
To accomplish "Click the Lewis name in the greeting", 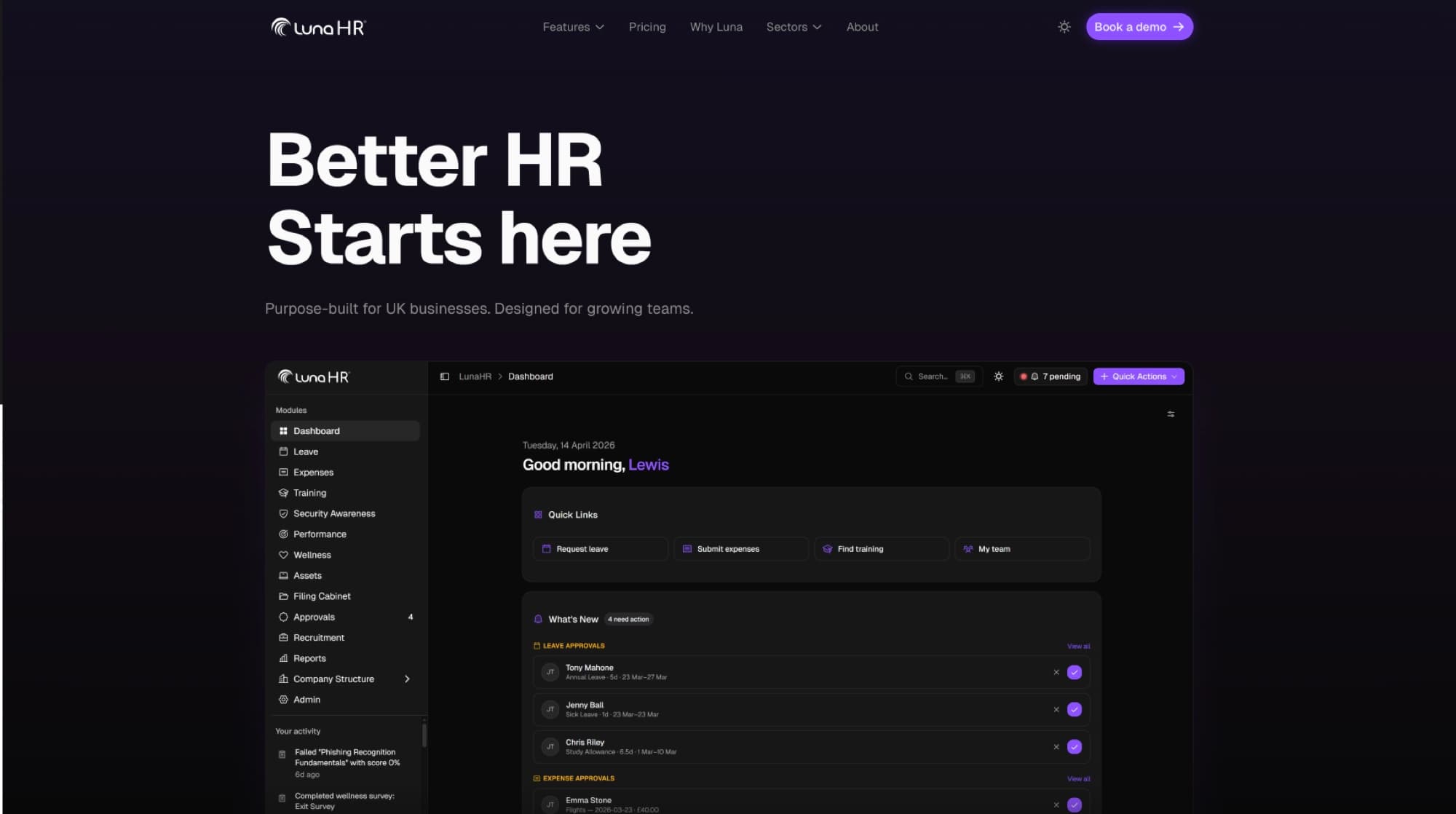I will (x=648, y=465).
